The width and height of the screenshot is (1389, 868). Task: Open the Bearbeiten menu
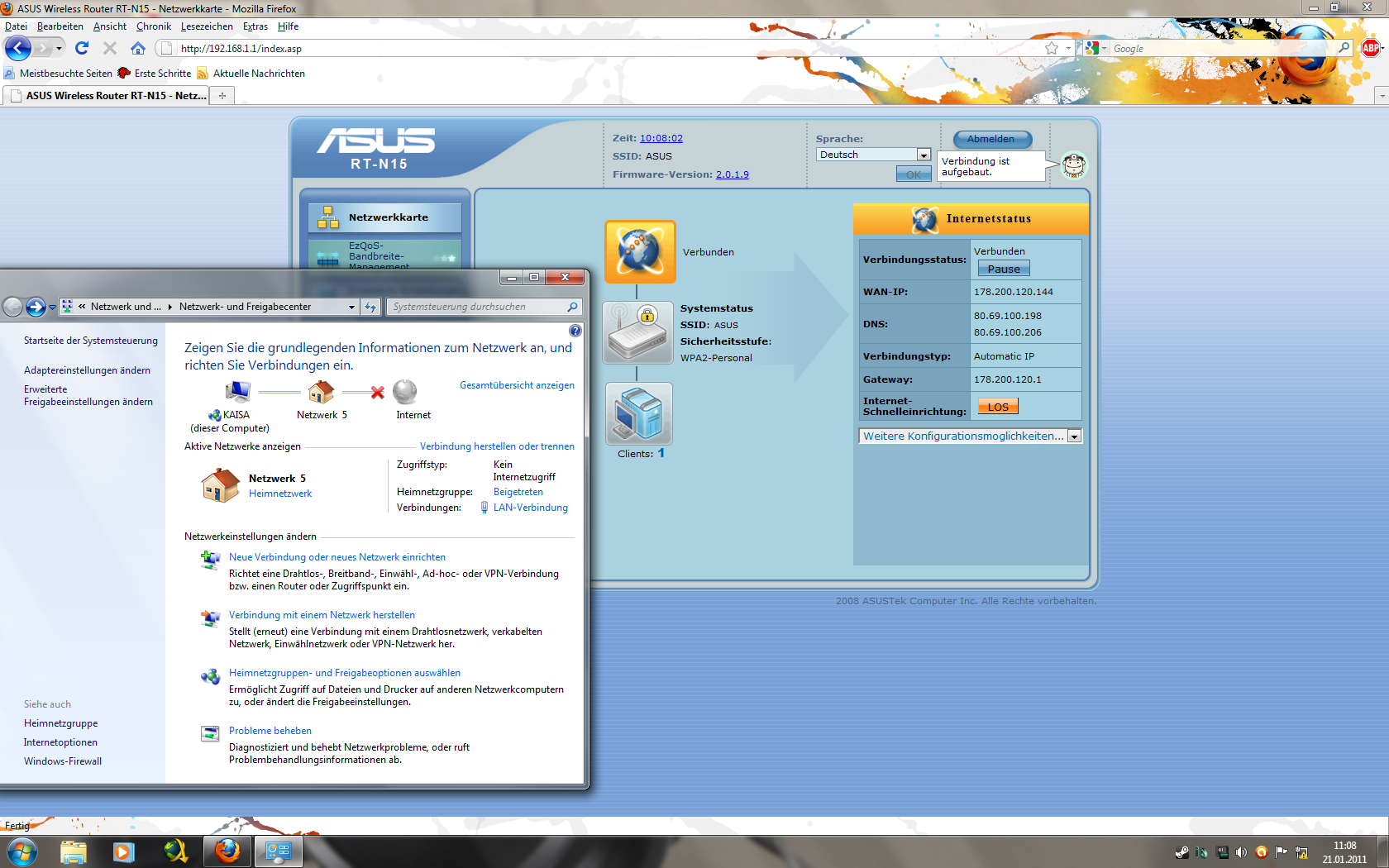click(60, 26)
